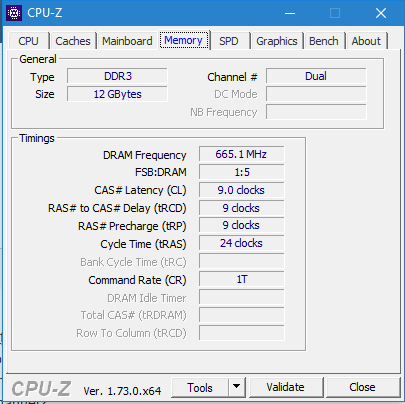Click the empty Row To Column (tRCD) field
This screenshot has height=404, width=405.
pyautogui.click(x=242, y=333)
